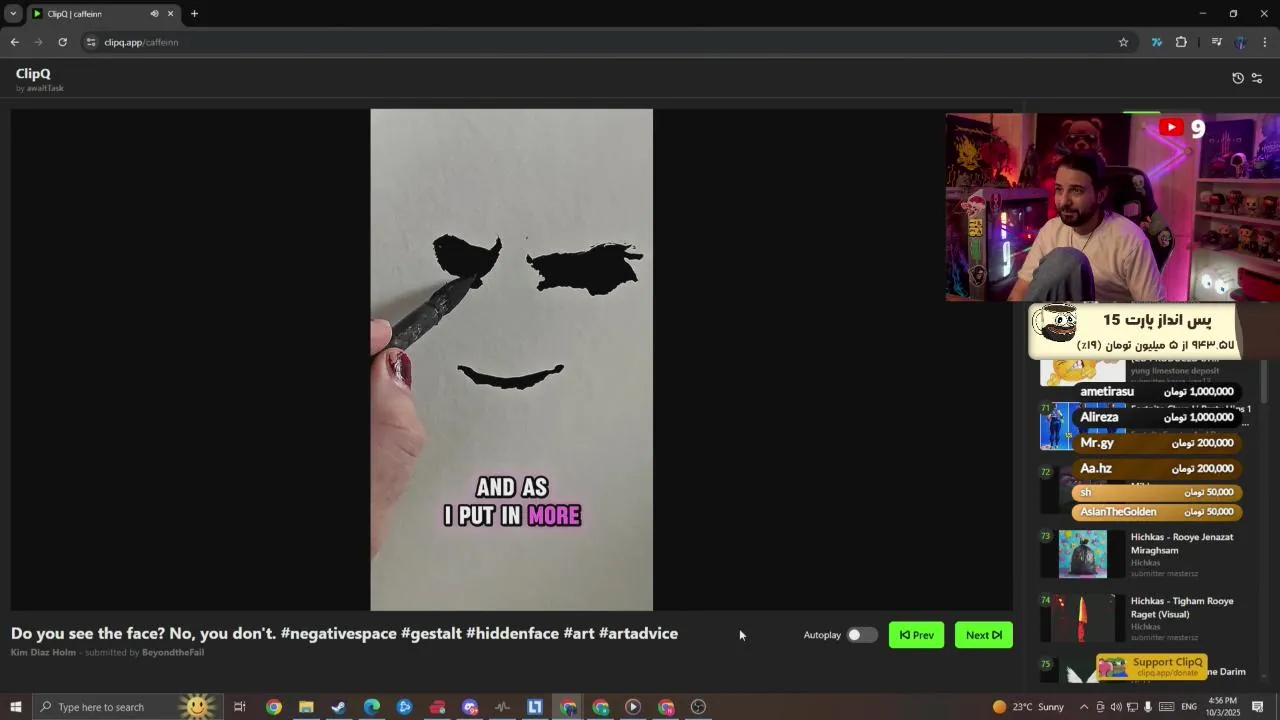Click submitter BeyondtheFail name
Image resolution: width=1280 pixels, height=720 pixels.
[173, 653]
